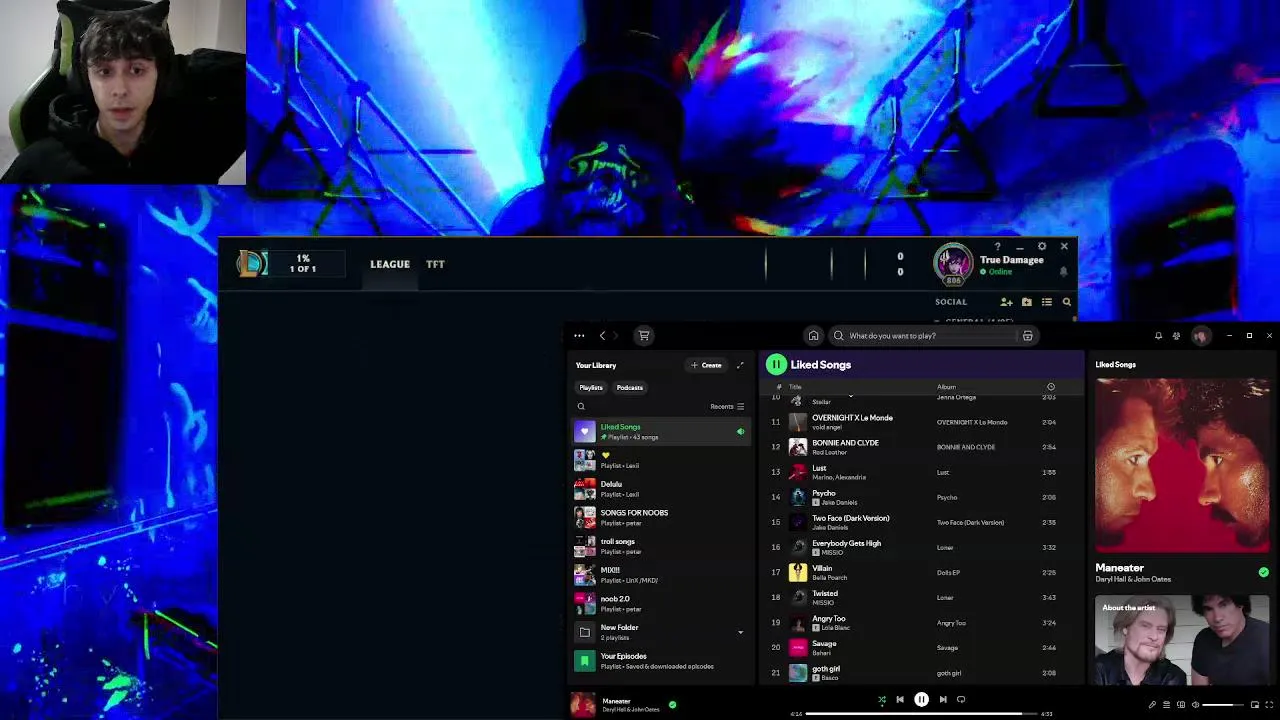Create new folder in League social
This screenshot has height=720, width=1280.
pos(1026,302)
